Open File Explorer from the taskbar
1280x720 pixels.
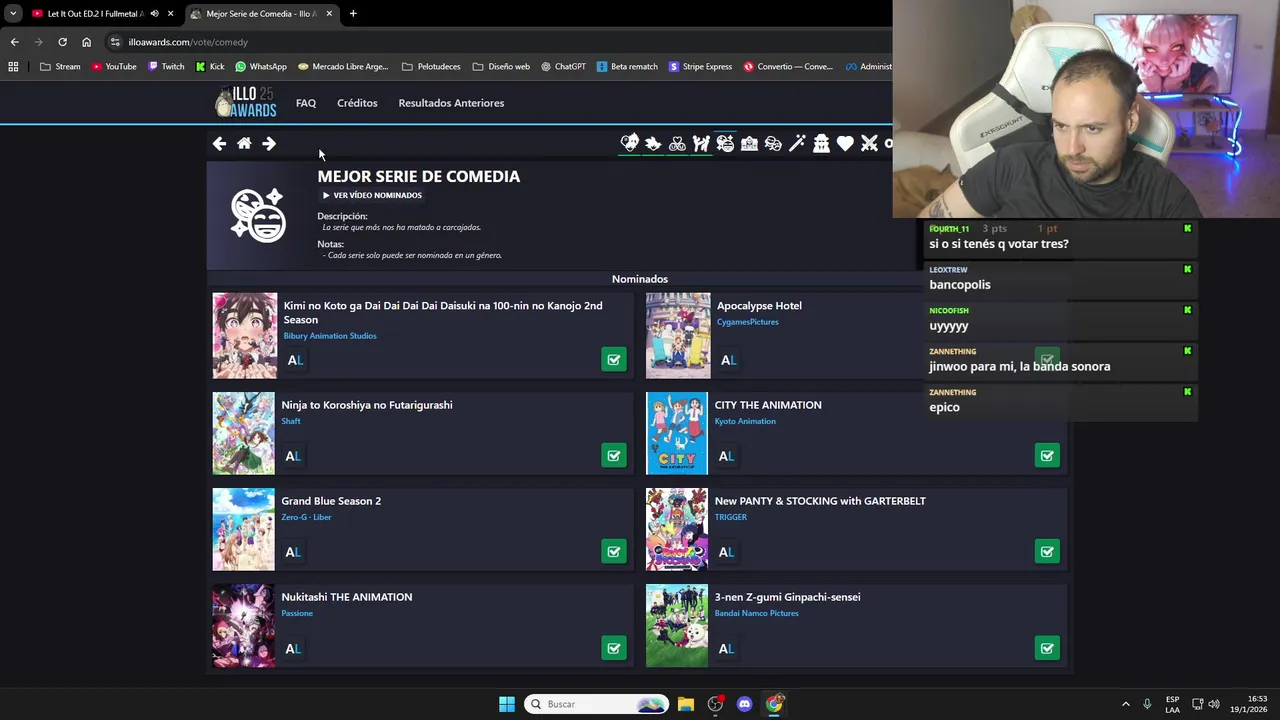click(x=686, y=704)
